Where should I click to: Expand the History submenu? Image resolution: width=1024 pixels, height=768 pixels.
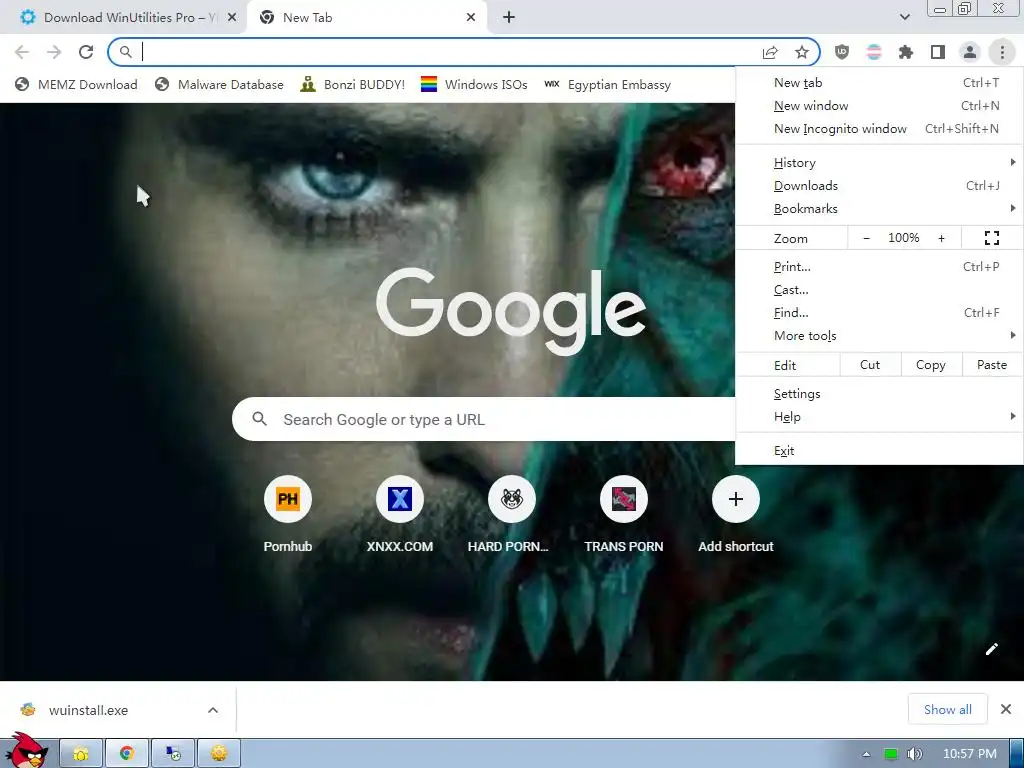click(879, 163)
